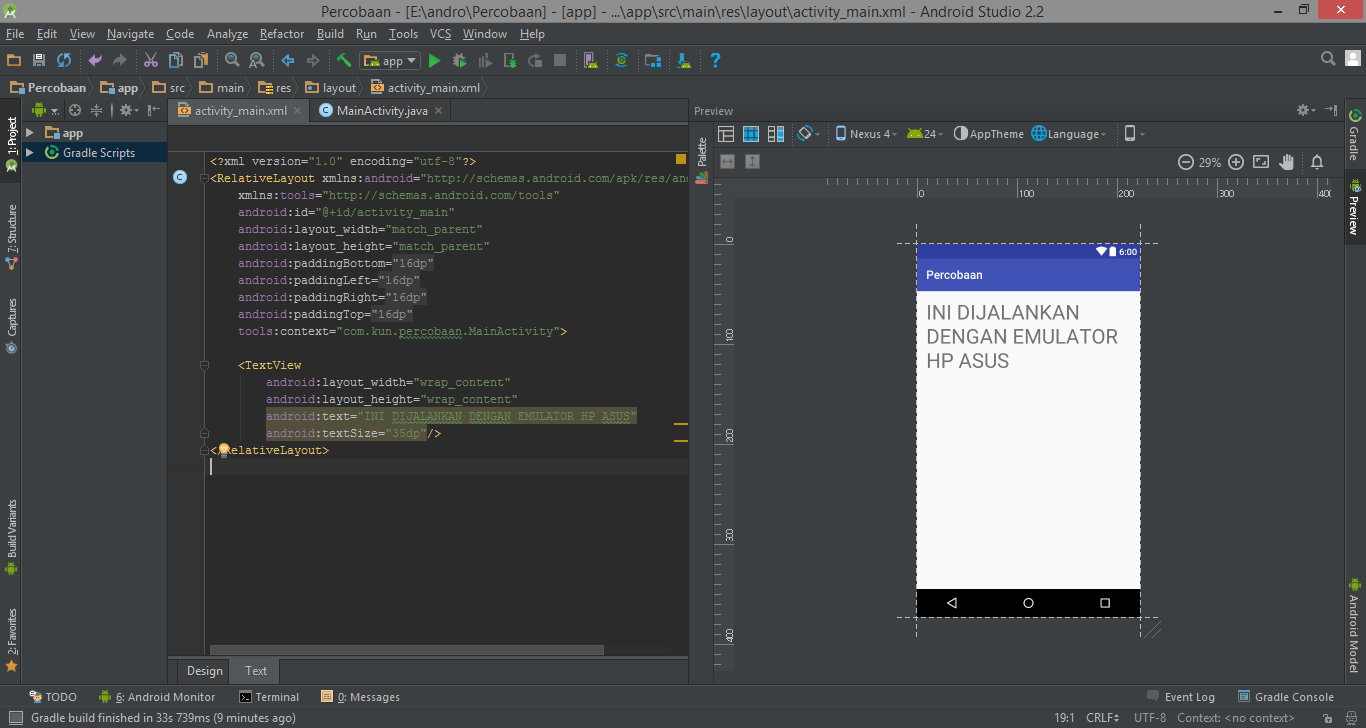
Task: Open the AVD Manager from the toolbar
Action: coord(590,61)
